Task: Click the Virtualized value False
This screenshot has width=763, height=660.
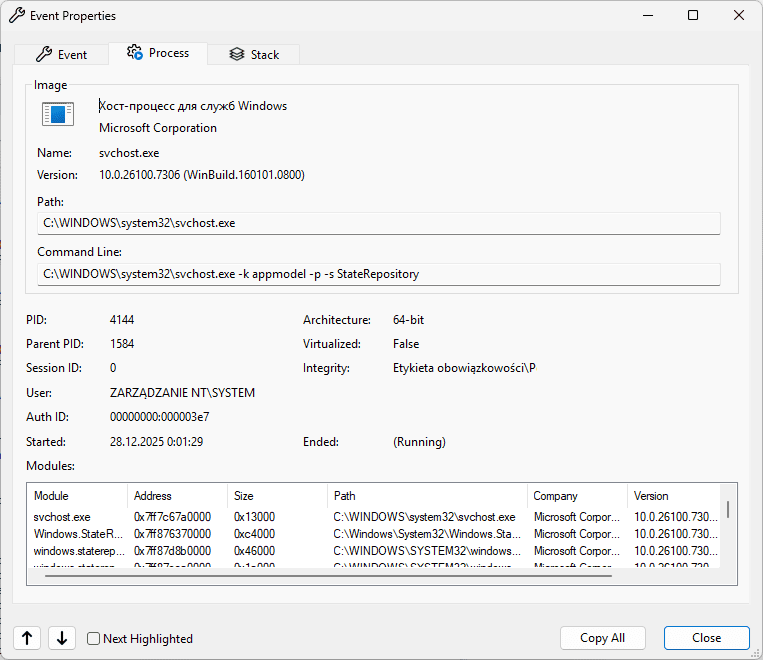Action: 406,344
